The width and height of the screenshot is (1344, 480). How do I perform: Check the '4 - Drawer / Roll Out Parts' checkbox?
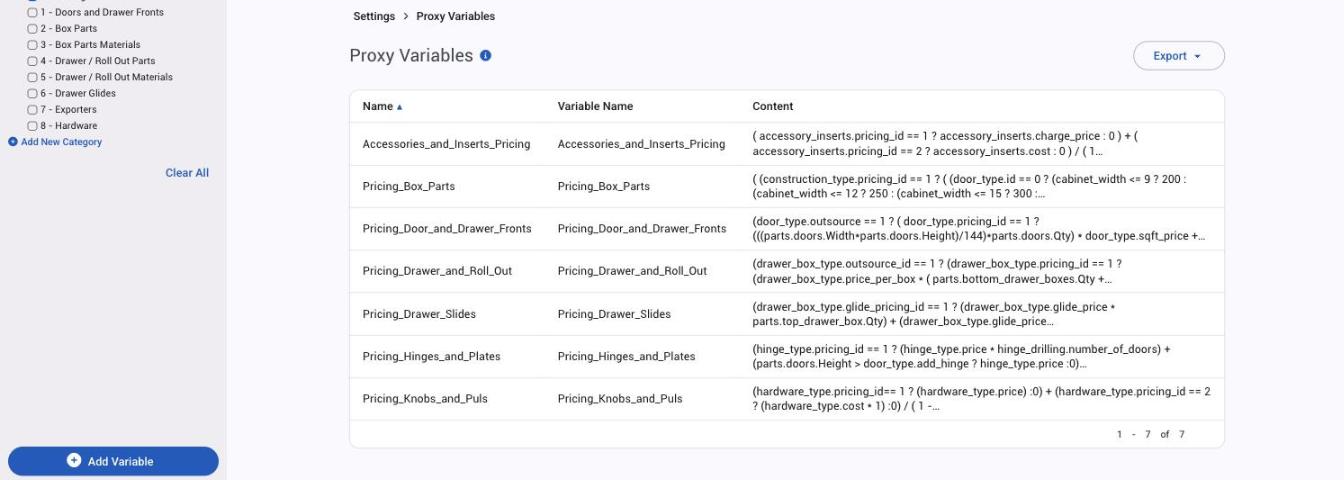pos(33,61)
